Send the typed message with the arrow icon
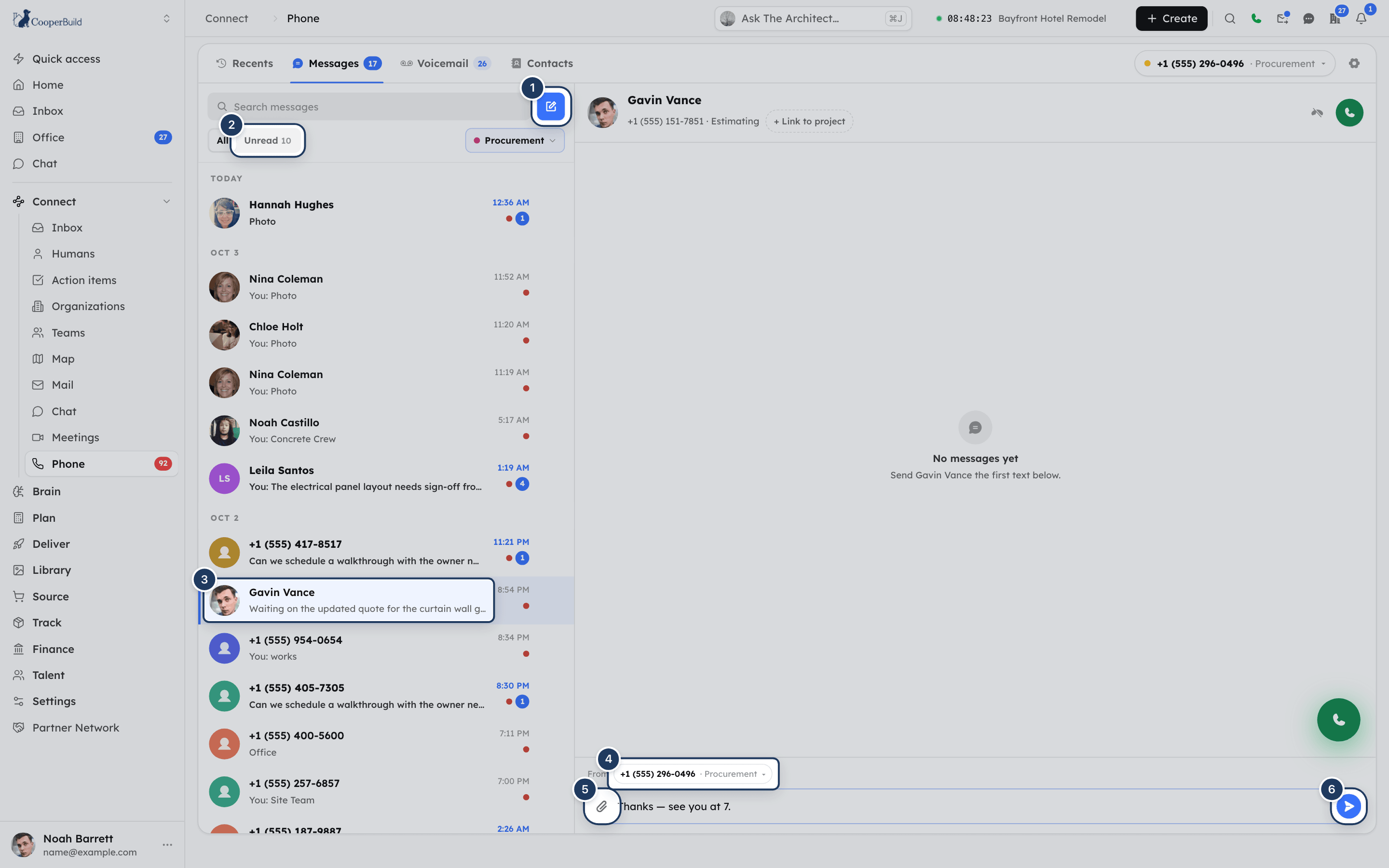Image resolution: width=1389 pixels, height=868 pixels. tap(1348, 807)
